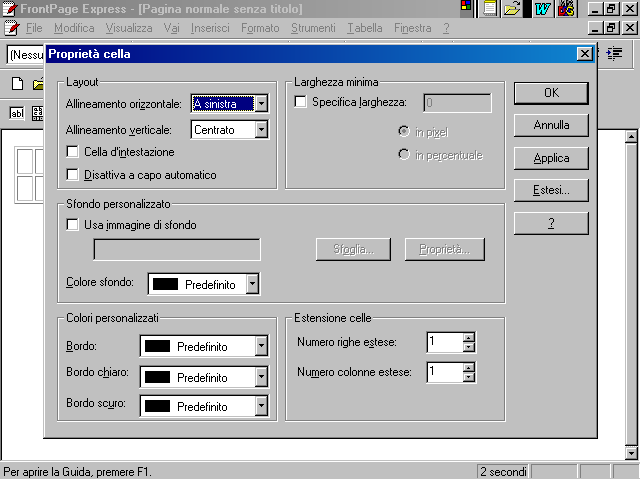640x480 pixels.
Task: Open the Allineamento orizzontale dropdown
Action: [261, 104]
